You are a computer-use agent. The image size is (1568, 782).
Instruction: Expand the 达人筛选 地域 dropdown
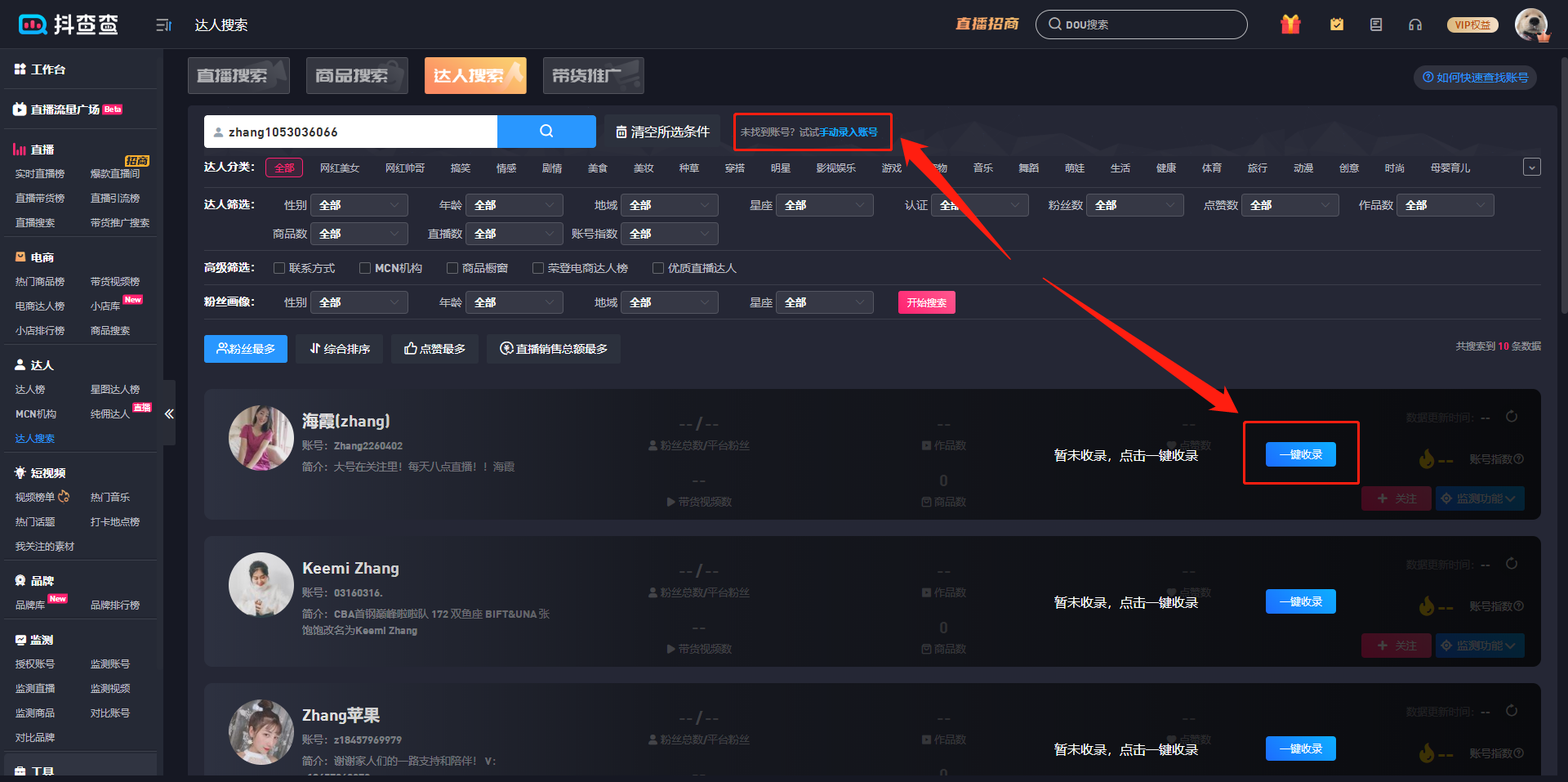[x=669, y=205]
